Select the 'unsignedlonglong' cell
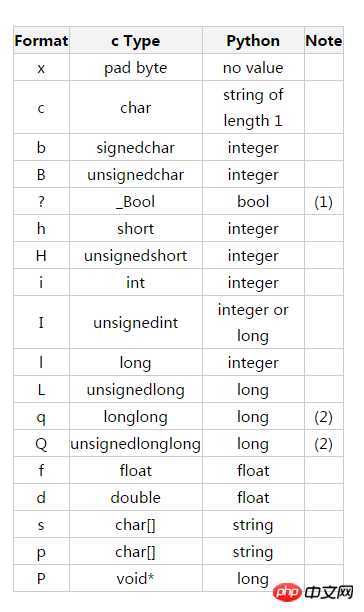This screenshot has width=364, height=612. click(x=136, y=443)
